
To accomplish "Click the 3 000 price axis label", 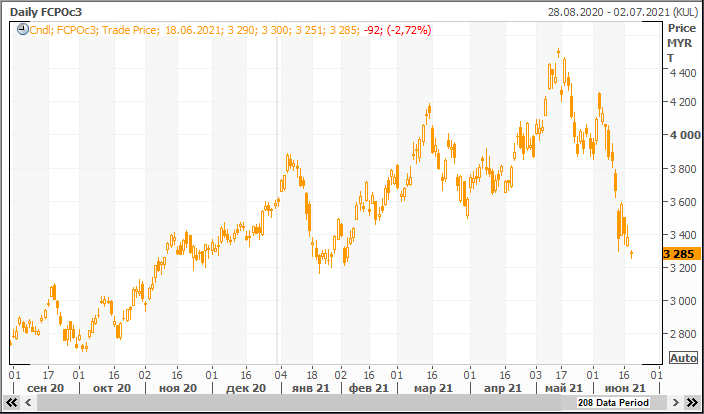I will point(682,301).
